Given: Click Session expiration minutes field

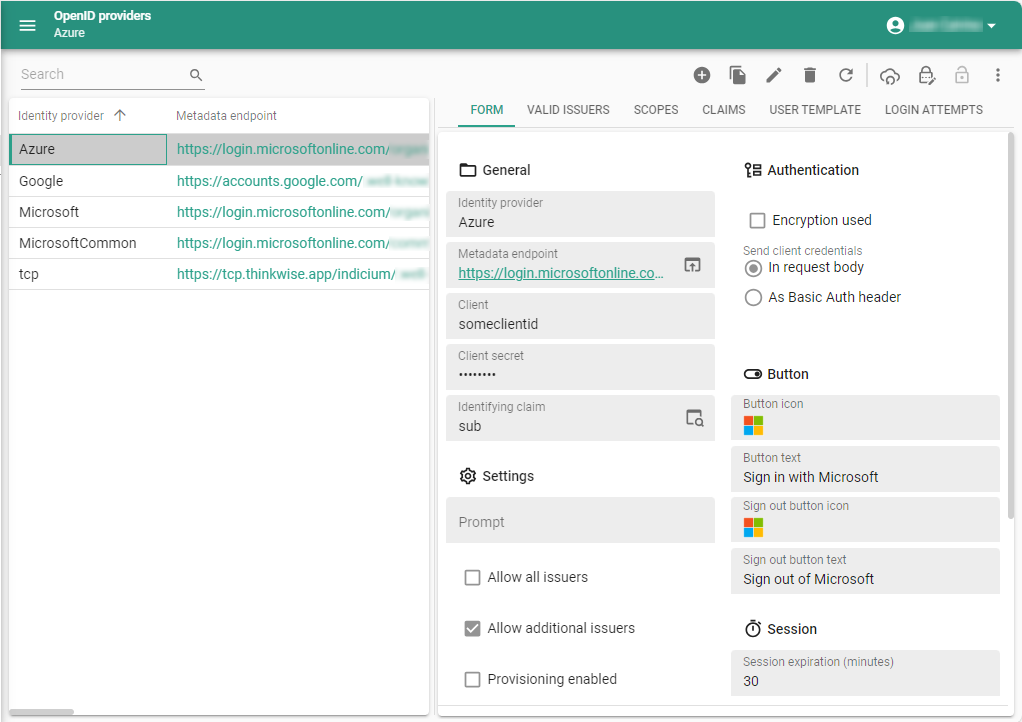Looking at the screenshot, I should coord(865,673).
